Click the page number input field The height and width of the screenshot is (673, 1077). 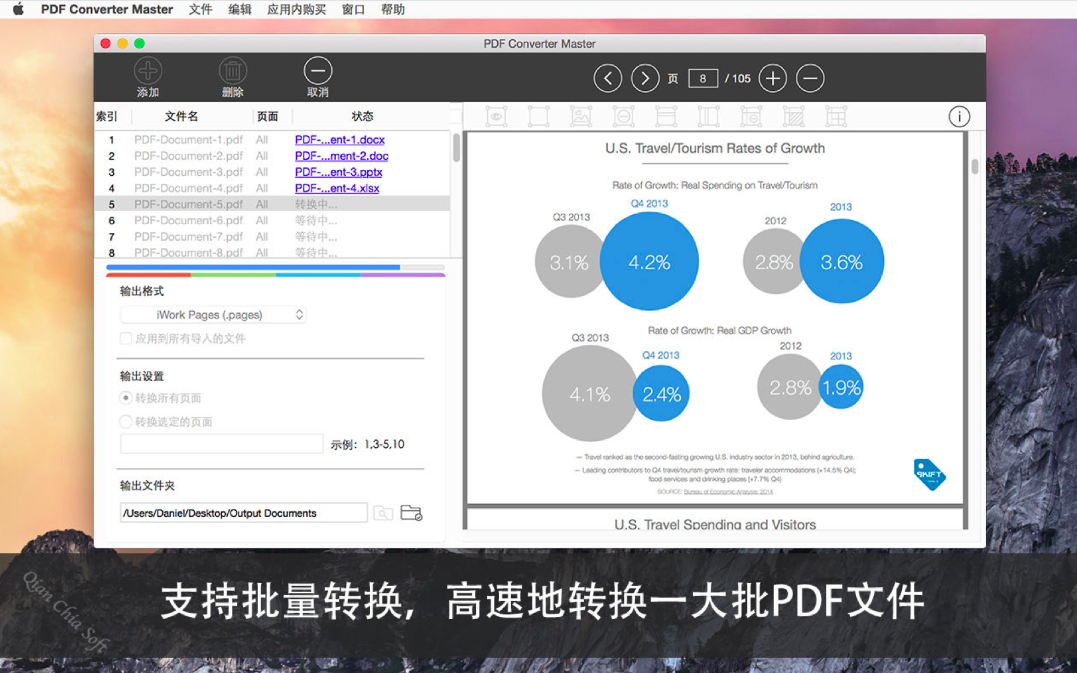tap(702, 78)
